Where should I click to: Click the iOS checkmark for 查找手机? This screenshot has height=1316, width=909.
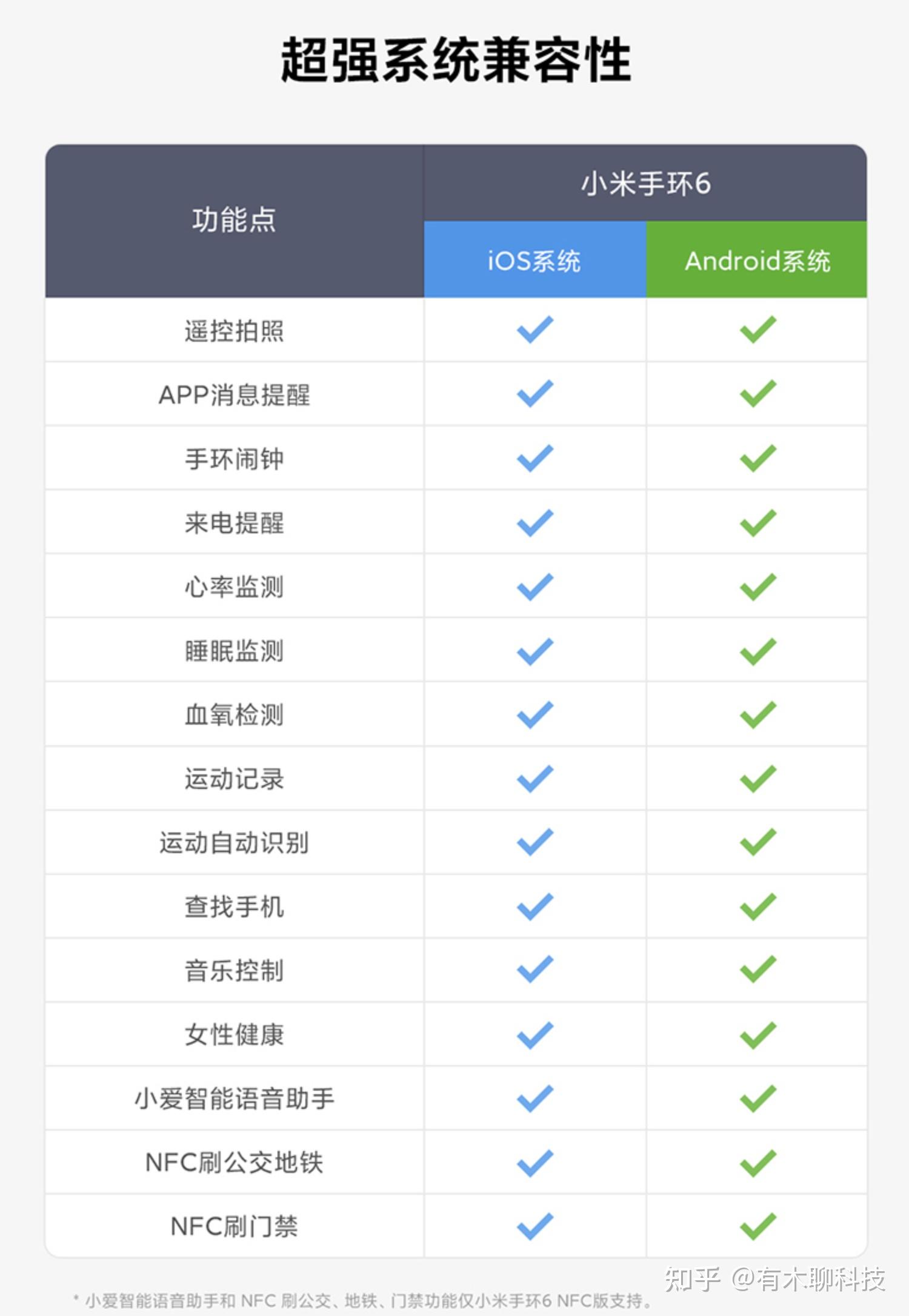(535, 906)
